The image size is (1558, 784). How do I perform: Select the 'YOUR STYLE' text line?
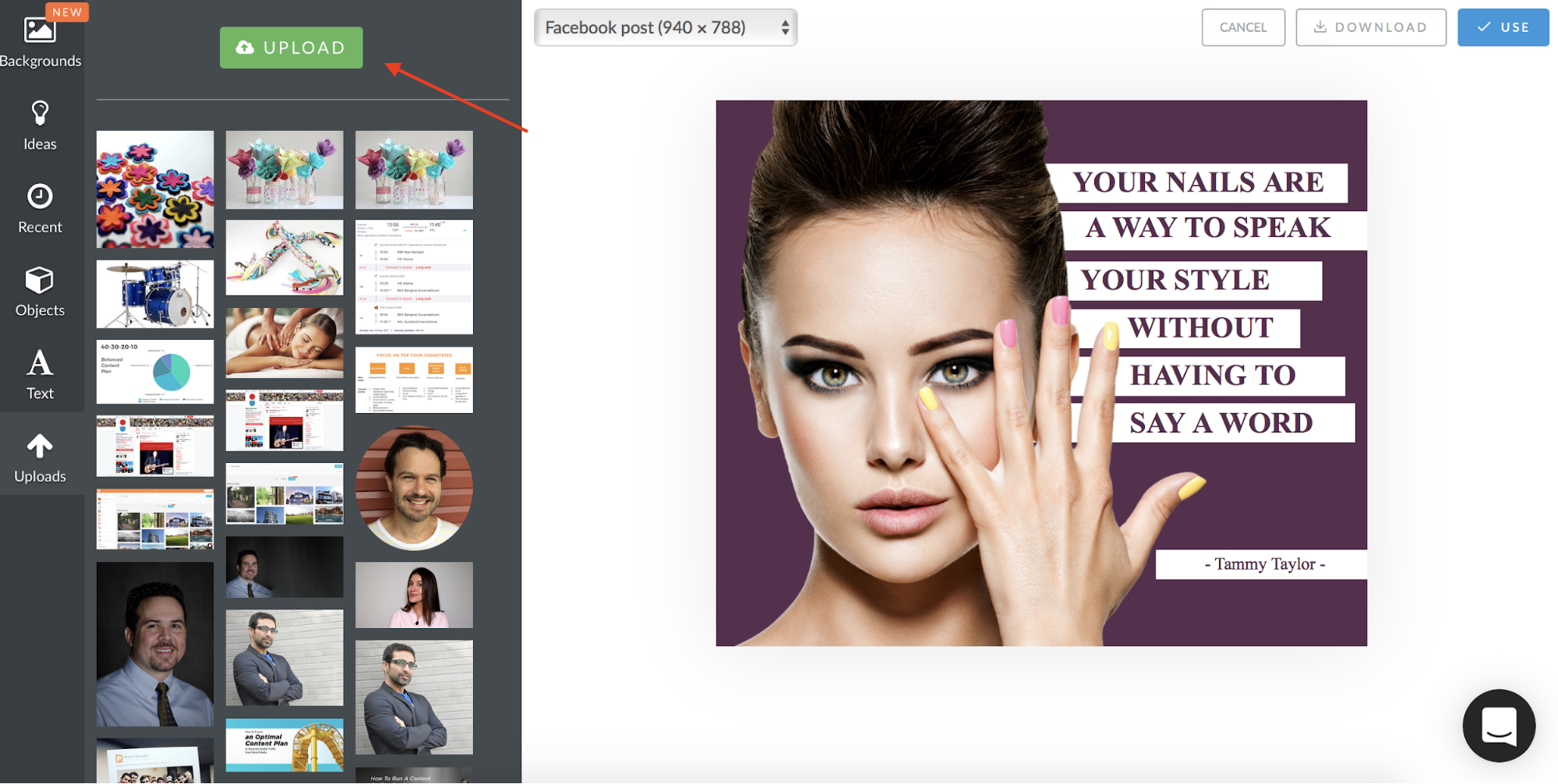(x=1175, y=281)
